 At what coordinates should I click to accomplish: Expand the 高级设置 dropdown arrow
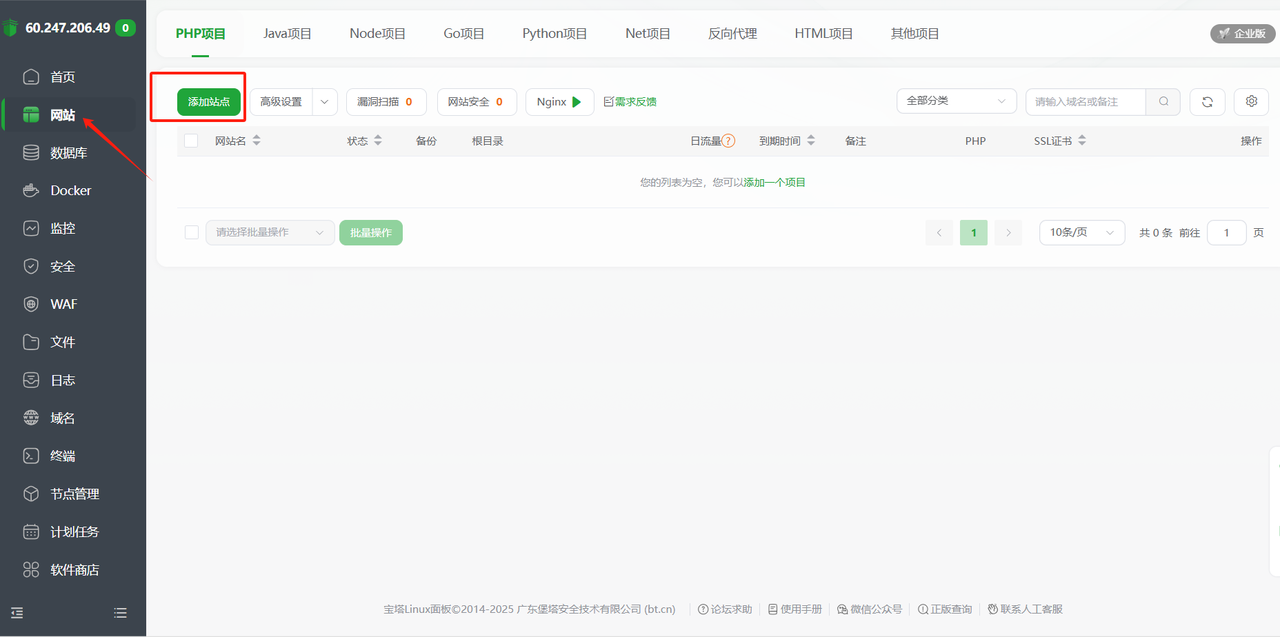pos(325,102)
